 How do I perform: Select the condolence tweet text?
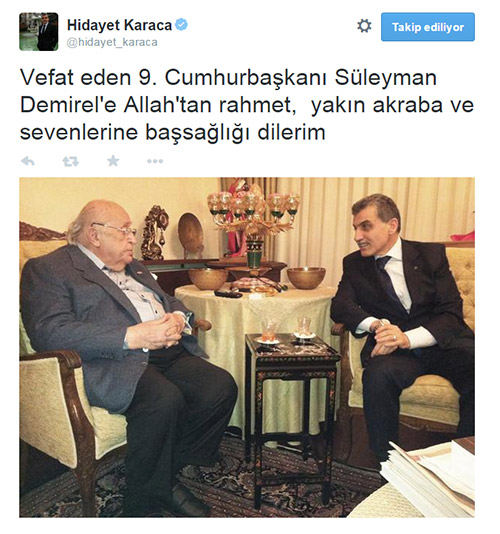tap(247, 105)
